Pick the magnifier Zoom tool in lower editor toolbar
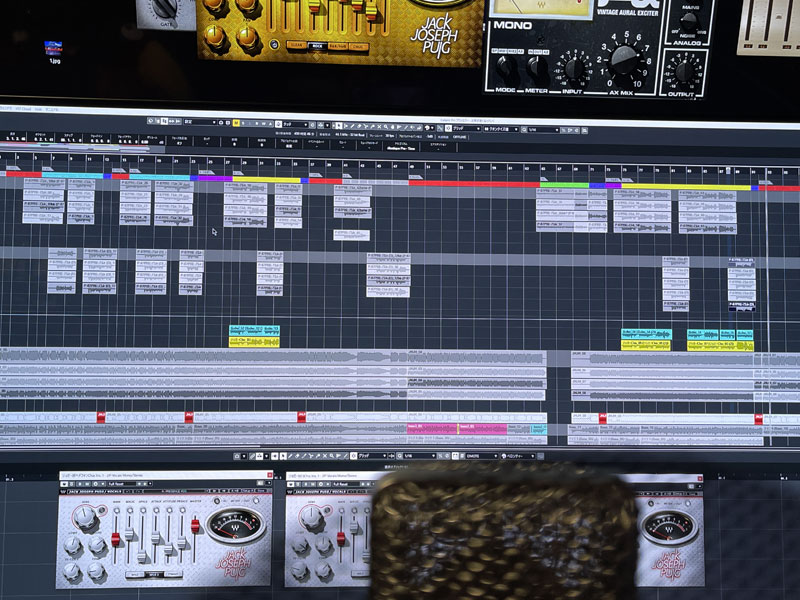Image resolution: width=800 pixels, height=600 pixels. (x=331, y=456)
